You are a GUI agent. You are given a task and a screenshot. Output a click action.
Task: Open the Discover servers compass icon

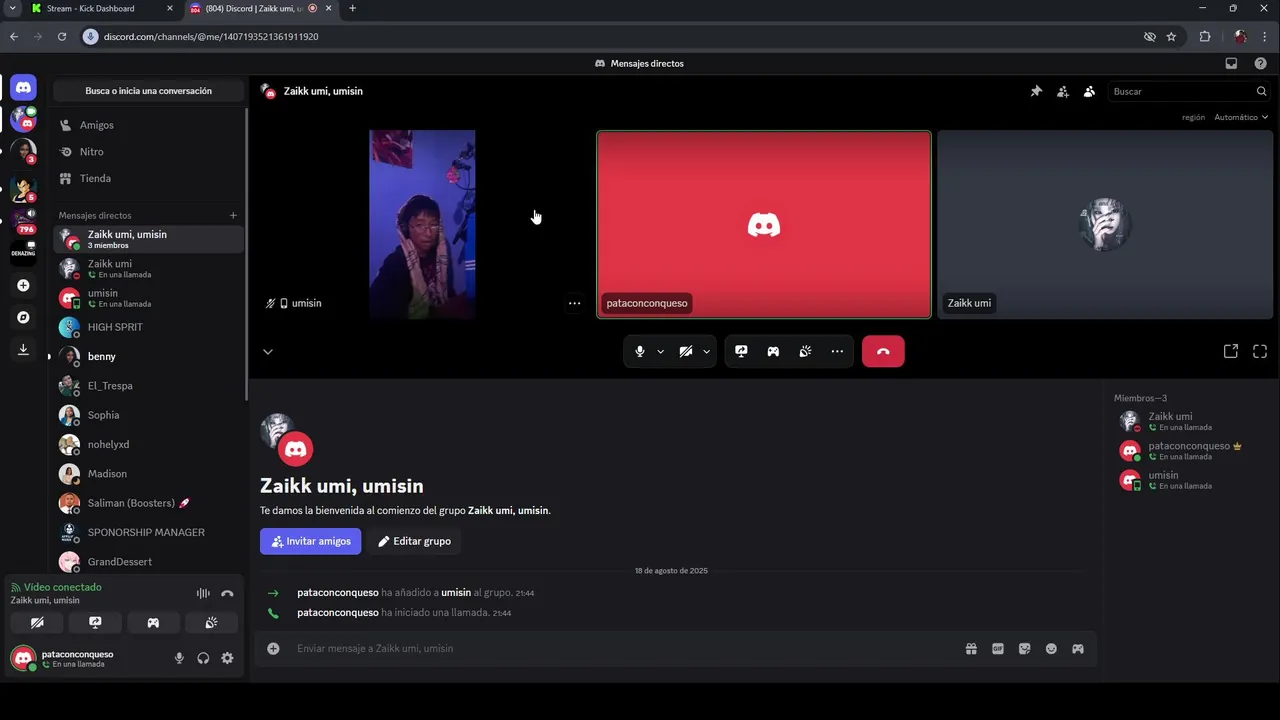tap(23, 317)
